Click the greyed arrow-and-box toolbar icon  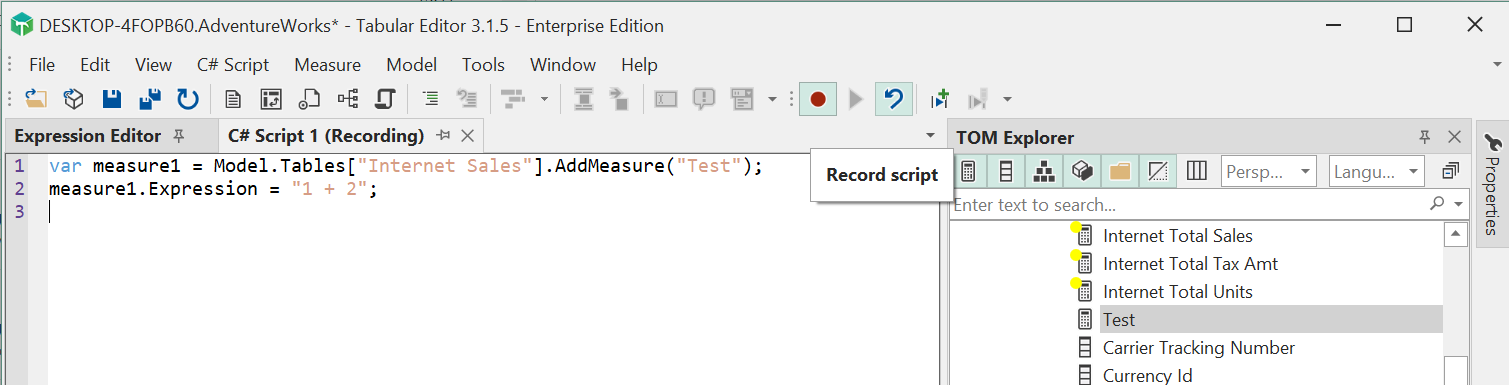point(620,99)
